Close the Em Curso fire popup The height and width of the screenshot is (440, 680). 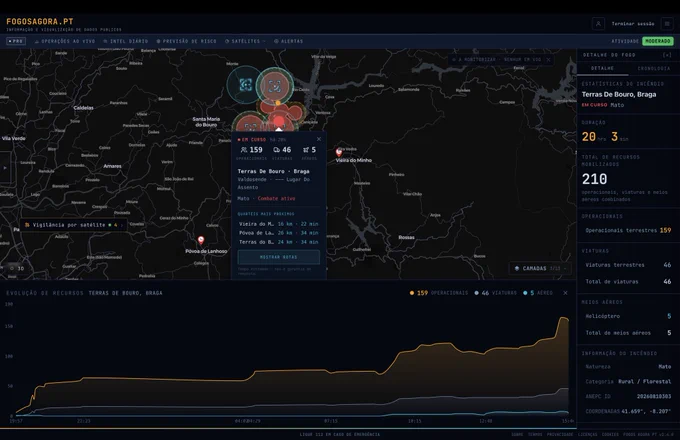[x=319, y=139]
